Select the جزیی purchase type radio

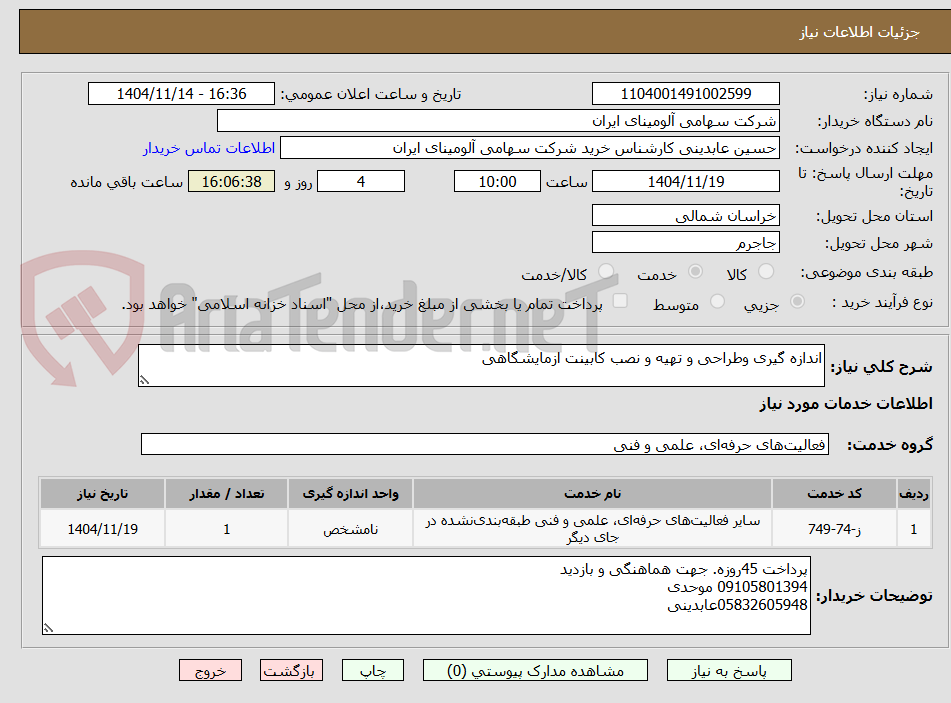pyautogui.click(x=798, y=301)
